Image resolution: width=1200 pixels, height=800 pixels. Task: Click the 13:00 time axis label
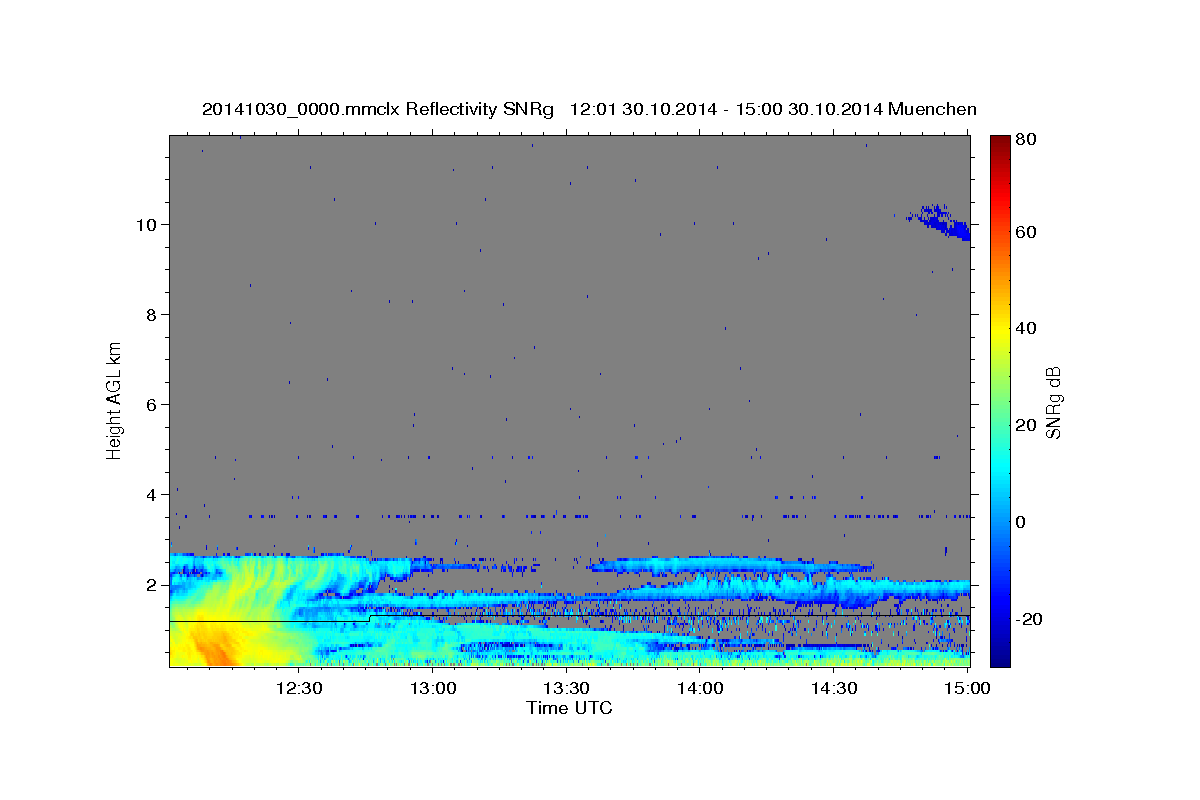coord(432,688)
